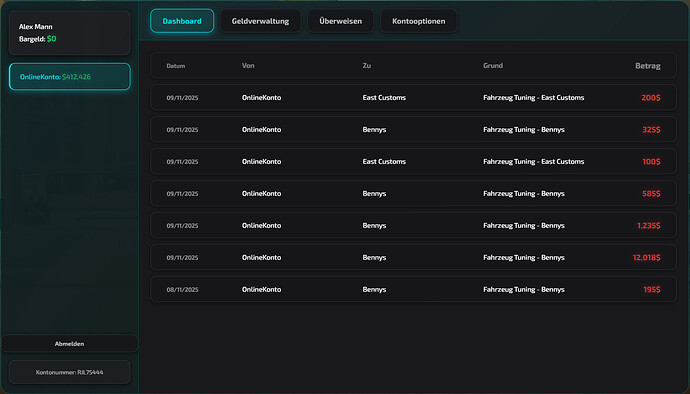Screen dimensions: 690x394
Task: Click the 100$ transaction amount
Action: [651, 162]
